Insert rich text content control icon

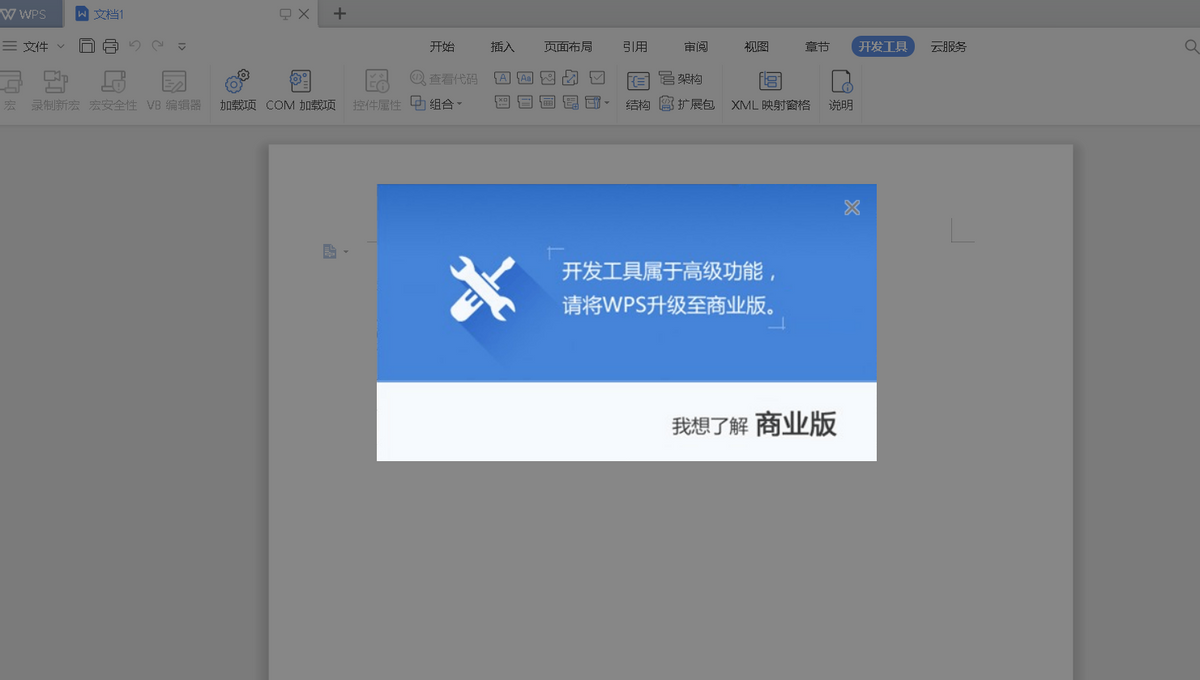[502, 78]
